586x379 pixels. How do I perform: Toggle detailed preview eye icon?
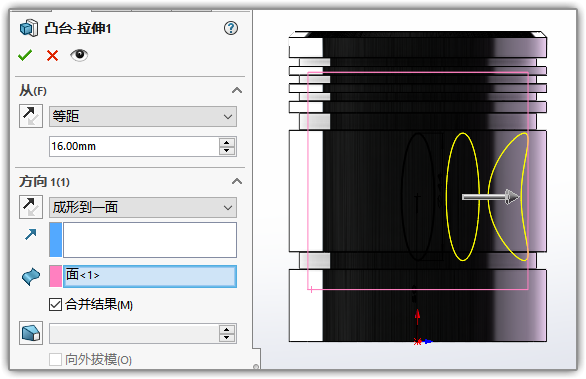(79, 55)
